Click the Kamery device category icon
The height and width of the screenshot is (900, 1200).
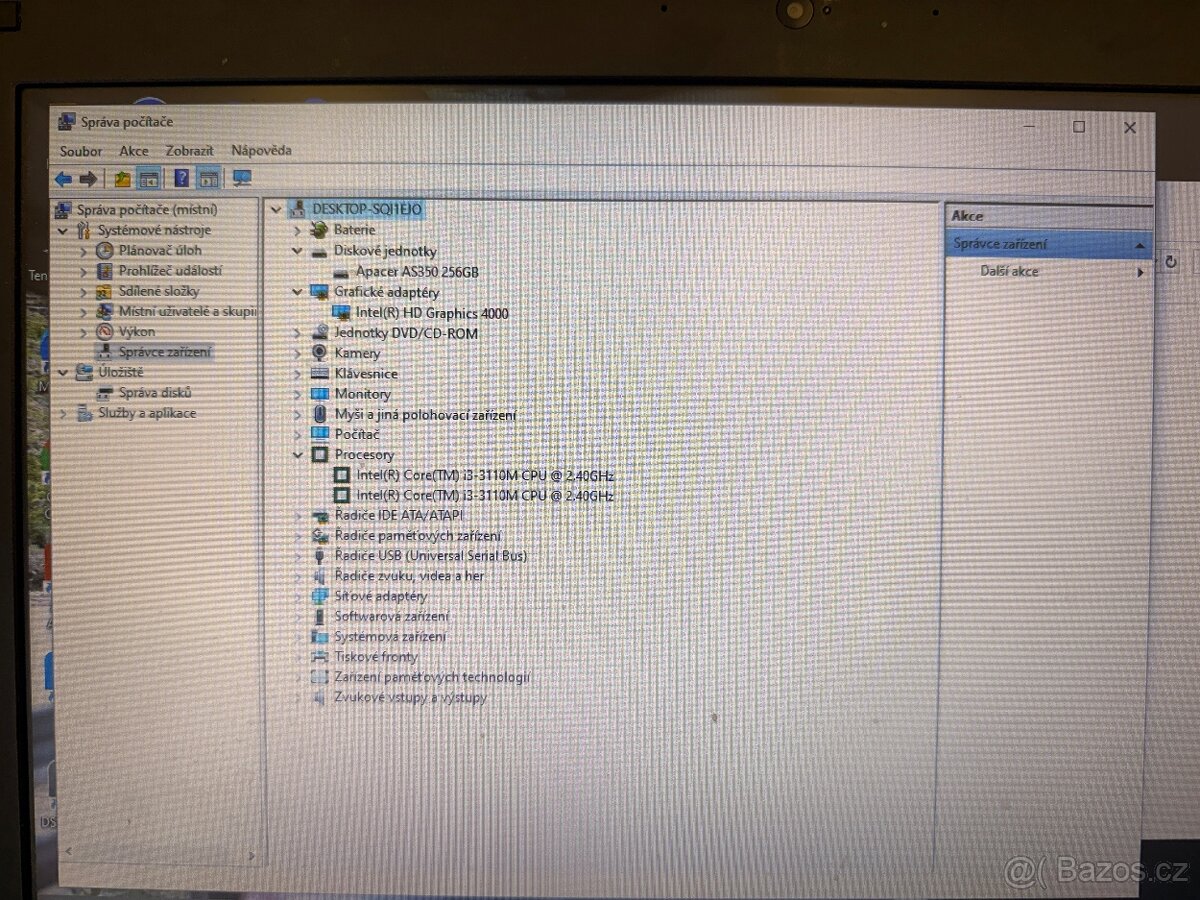[319, 353]
